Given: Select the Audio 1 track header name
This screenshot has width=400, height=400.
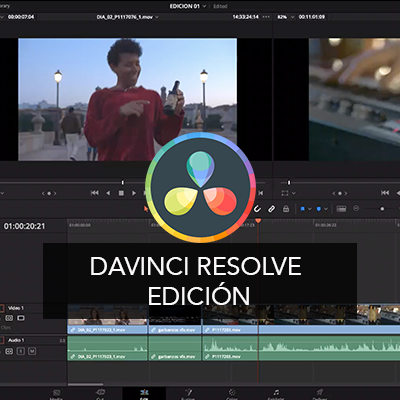Looking at the screenshot, I should click(16, 340).
